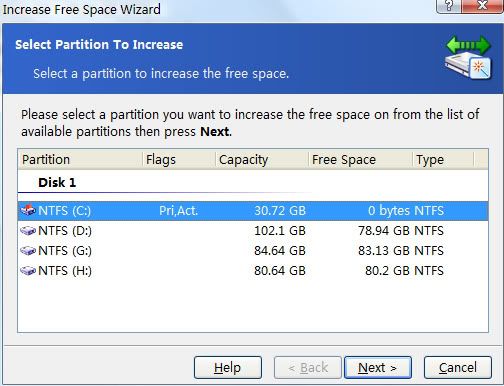Viewport: 504px width, 386px height.
Task: Click the NTFS (D:) drive icon
Action: (28, 230)
